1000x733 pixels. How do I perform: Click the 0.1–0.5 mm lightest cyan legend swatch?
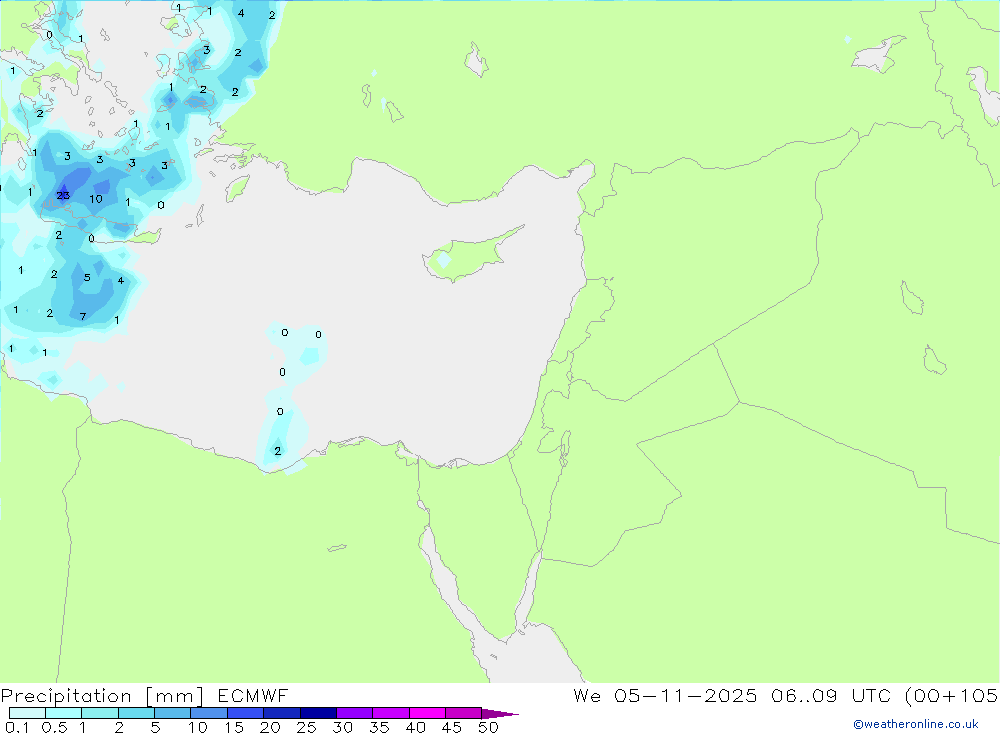click(27, 713)
